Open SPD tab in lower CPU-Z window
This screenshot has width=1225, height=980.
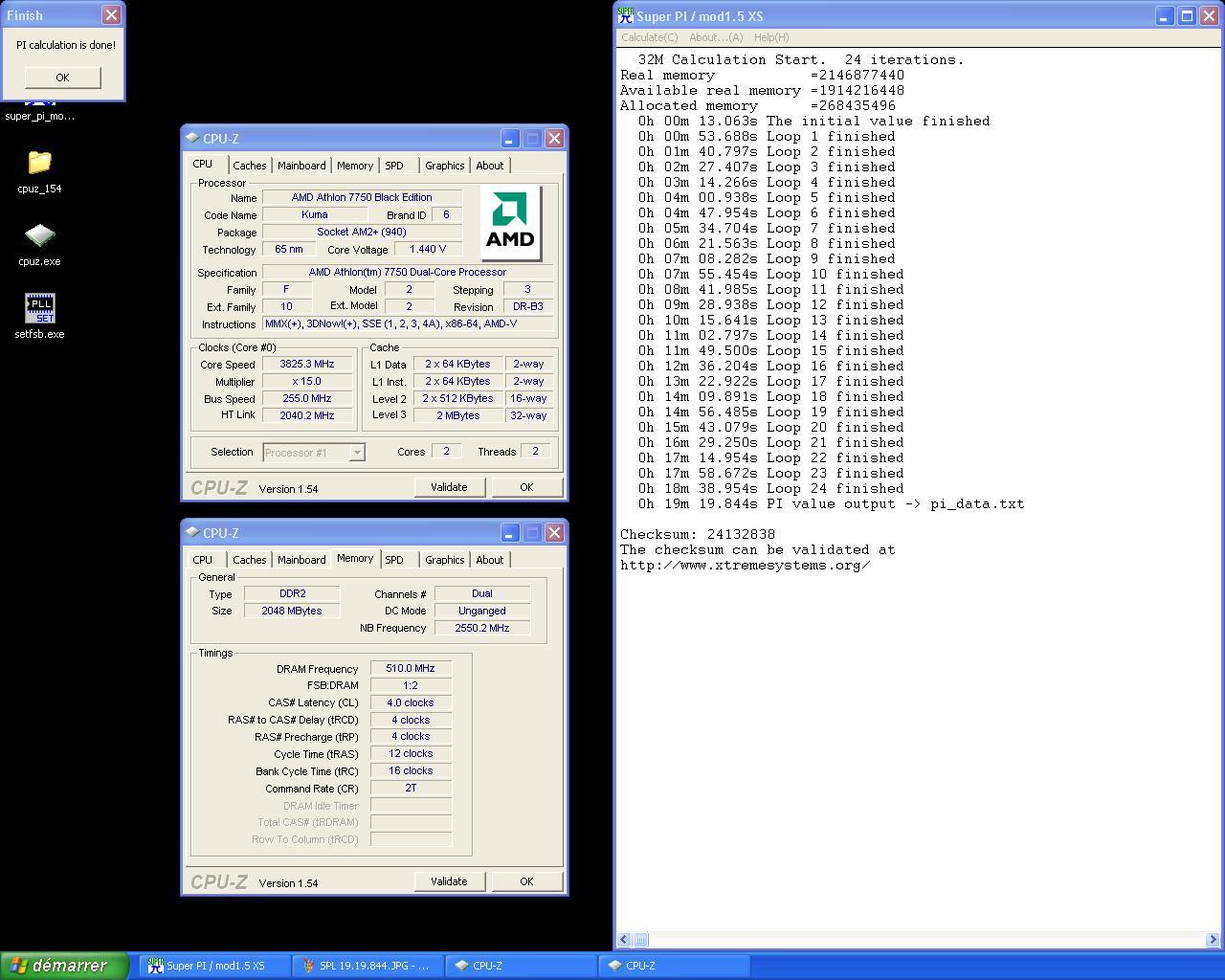(394, 560)
